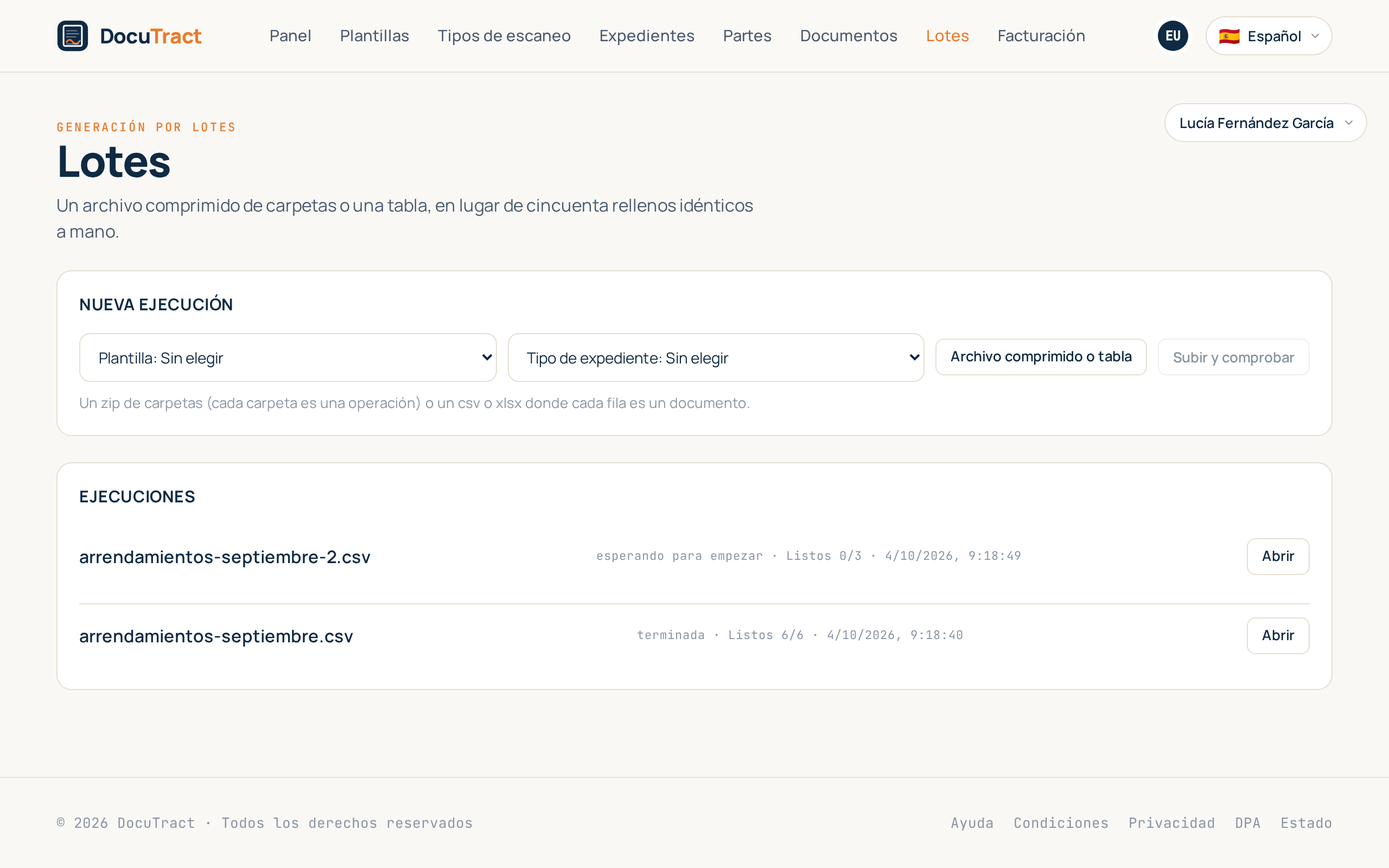Click the EU region badge
1389x868 pixels.
tap(1173, 36)
